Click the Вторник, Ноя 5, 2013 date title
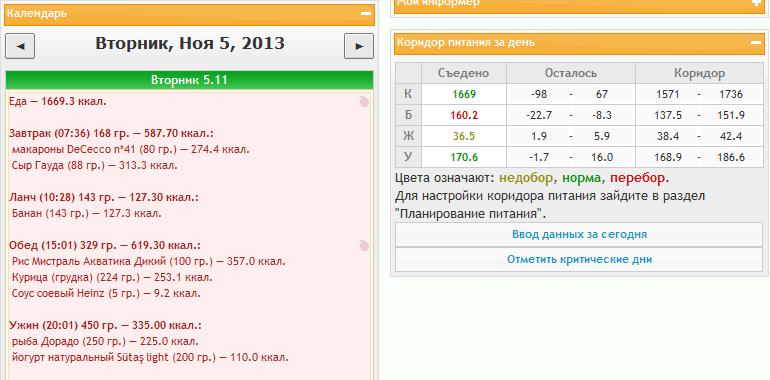The width and height of the screenshot is (770, 380). [x=190, y=43]
